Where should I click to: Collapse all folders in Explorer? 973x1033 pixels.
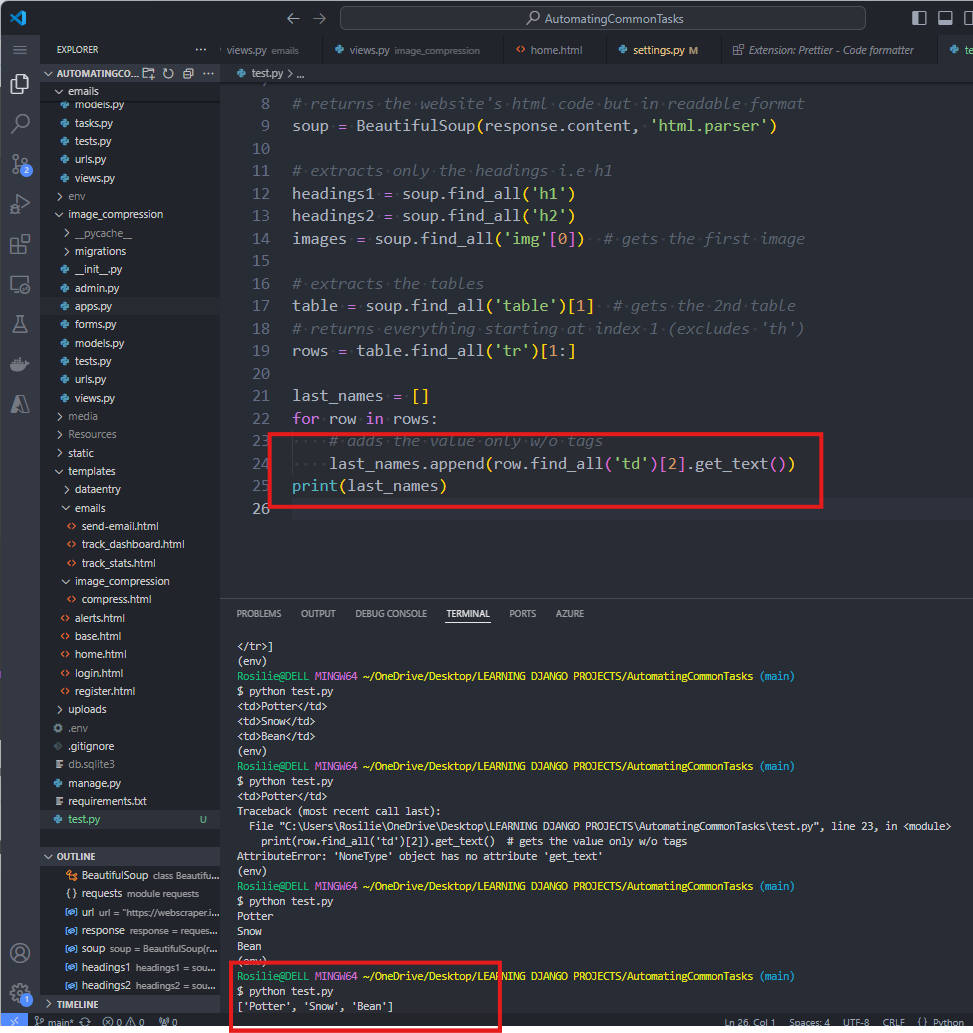tap(188, 73)
